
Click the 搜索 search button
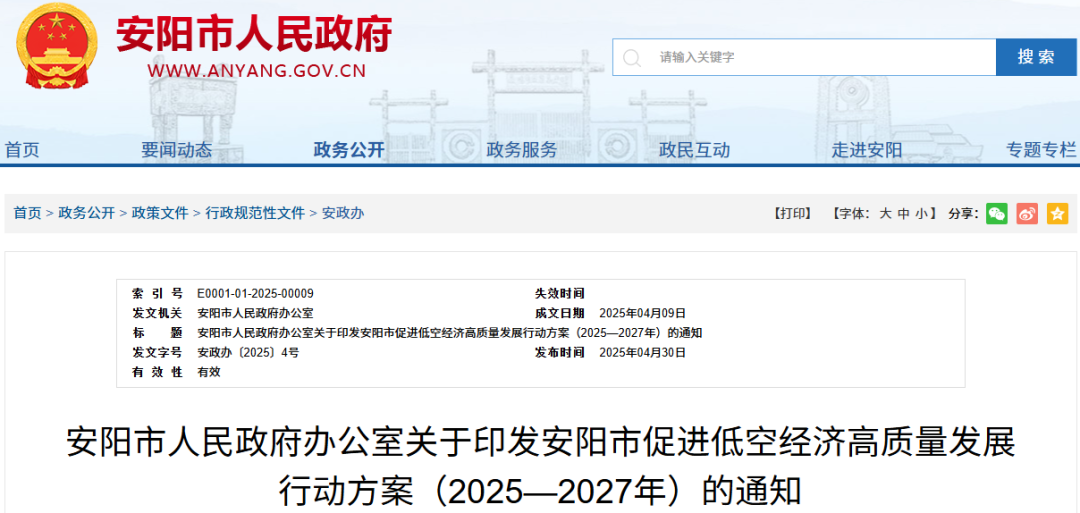point(1036,57)
